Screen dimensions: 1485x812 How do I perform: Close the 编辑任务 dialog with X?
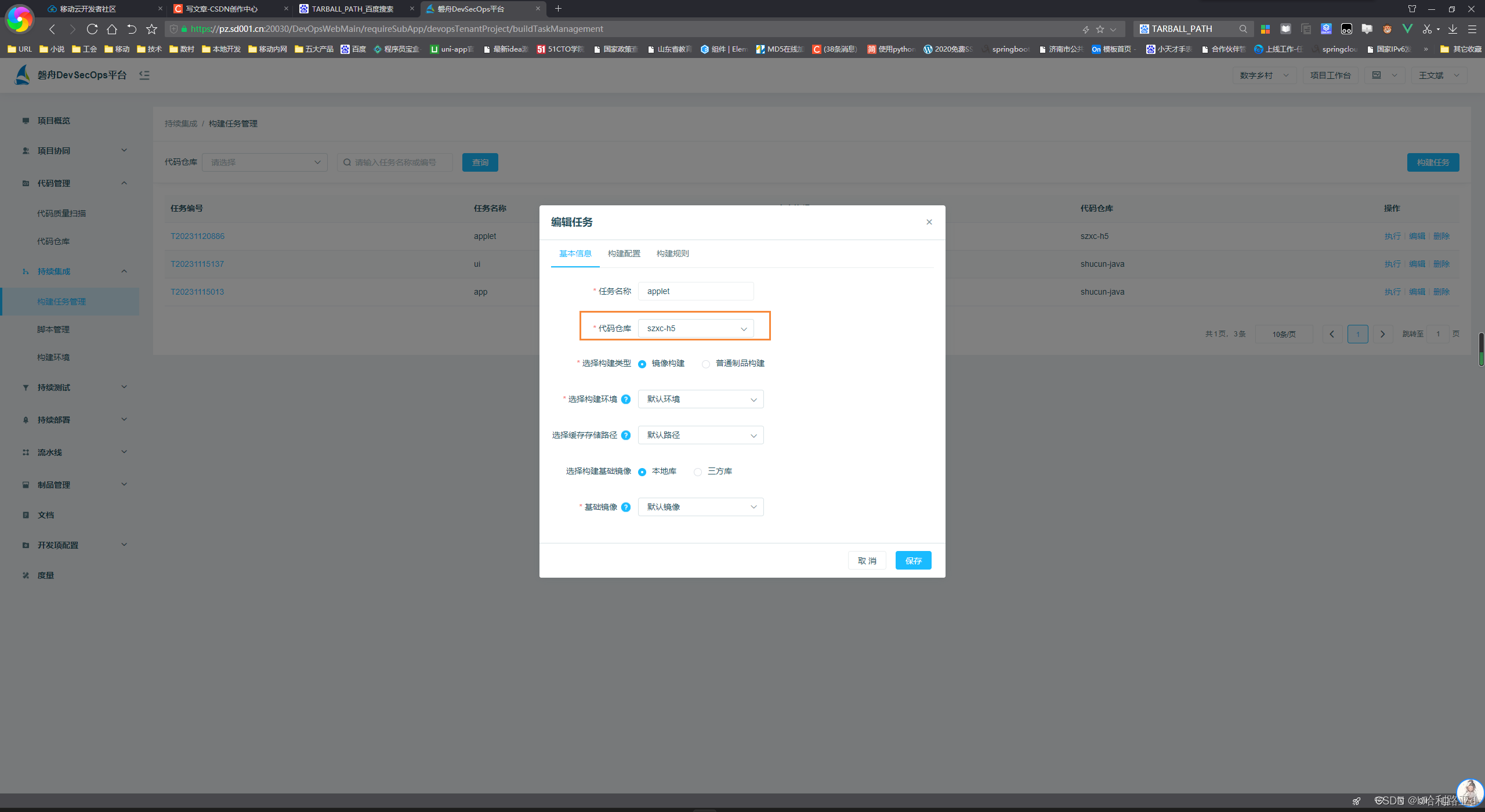point(929,222)
